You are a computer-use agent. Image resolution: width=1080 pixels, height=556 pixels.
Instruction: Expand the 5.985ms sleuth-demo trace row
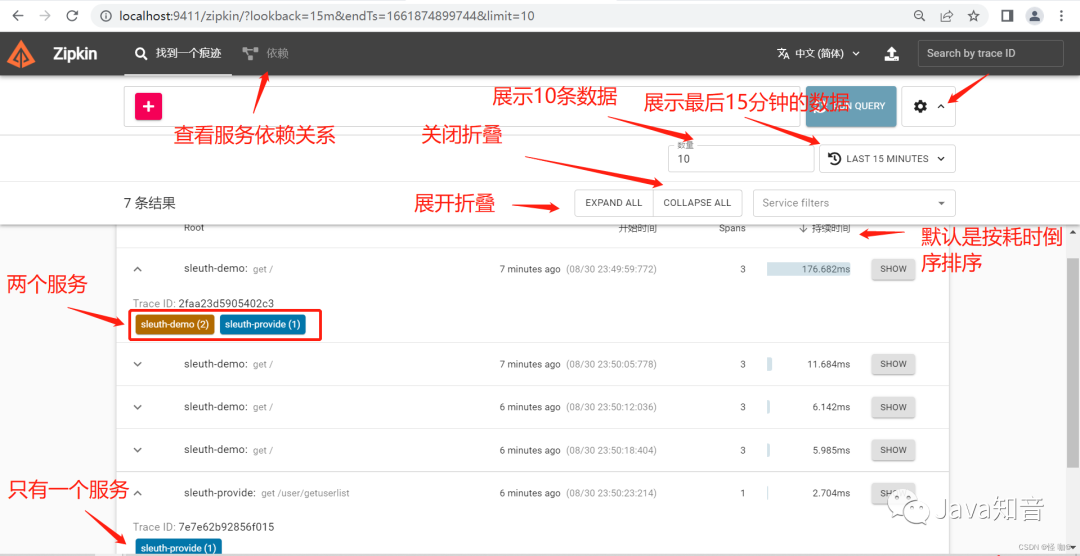coord(137,450)
